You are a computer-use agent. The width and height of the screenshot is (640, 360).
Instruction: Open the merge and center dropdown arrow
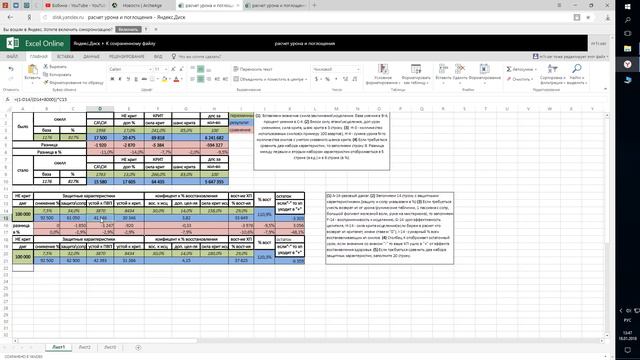click(x=306, y=79)
